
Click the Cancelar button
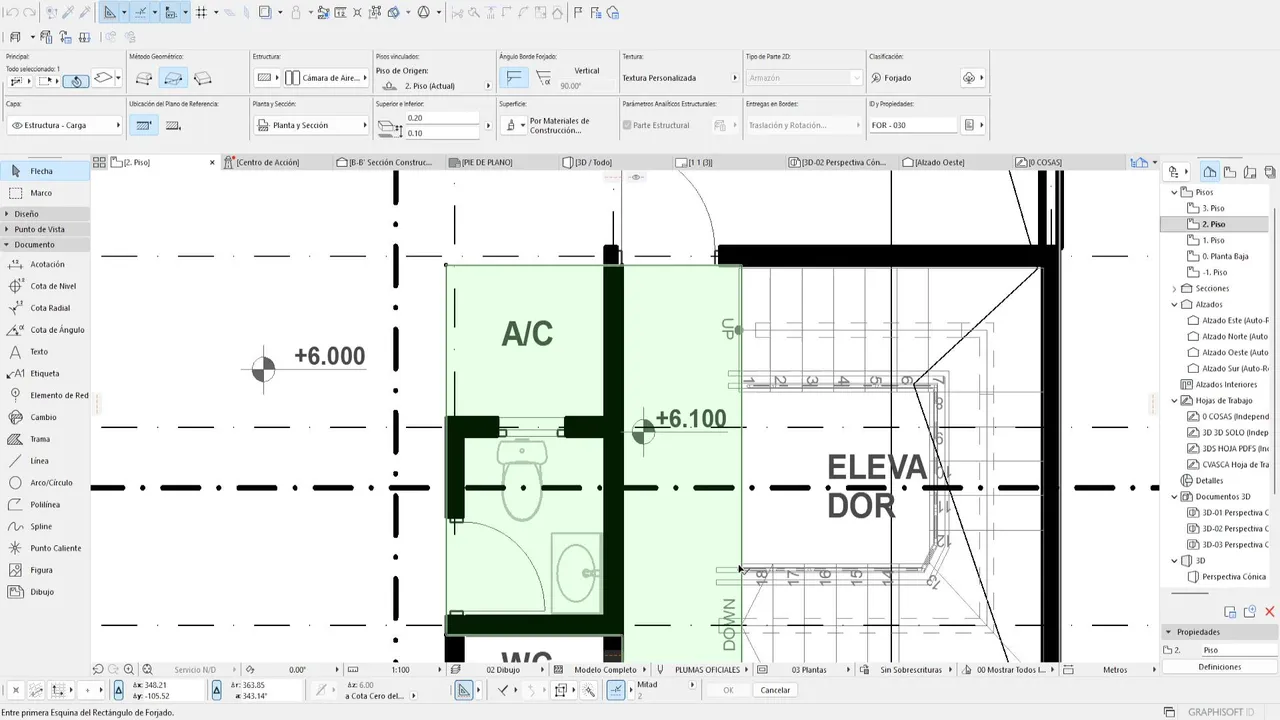pos(775,690)
